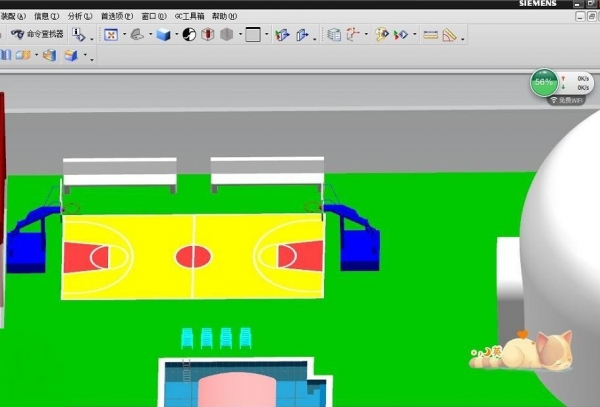Expand dropdown next to background square icon
600x407 pixels.
[x=266, y=36]
